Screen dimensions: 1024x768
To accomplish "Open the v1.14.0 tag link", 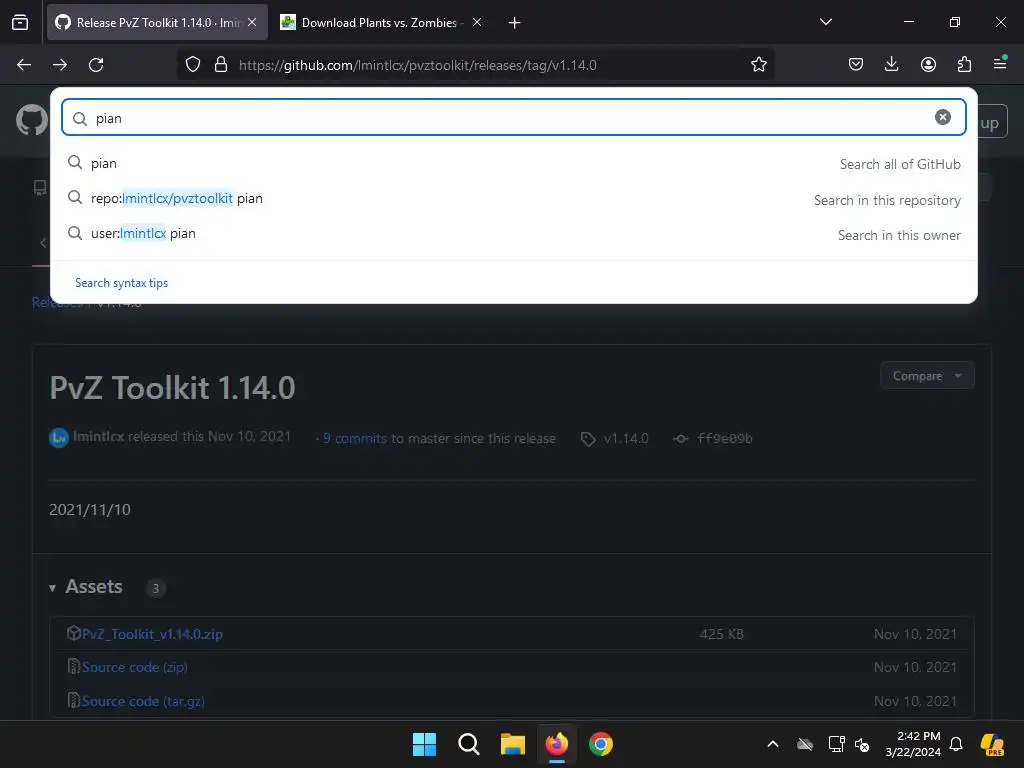I will coord(615,438).
